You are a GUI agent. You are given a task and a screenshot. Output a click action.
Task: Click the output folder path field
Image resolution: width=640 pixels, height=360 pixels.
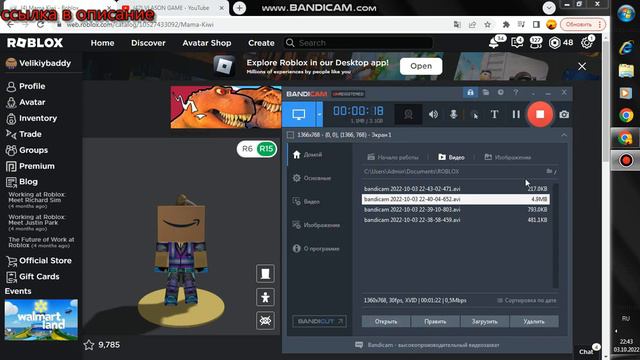[453, 171]
